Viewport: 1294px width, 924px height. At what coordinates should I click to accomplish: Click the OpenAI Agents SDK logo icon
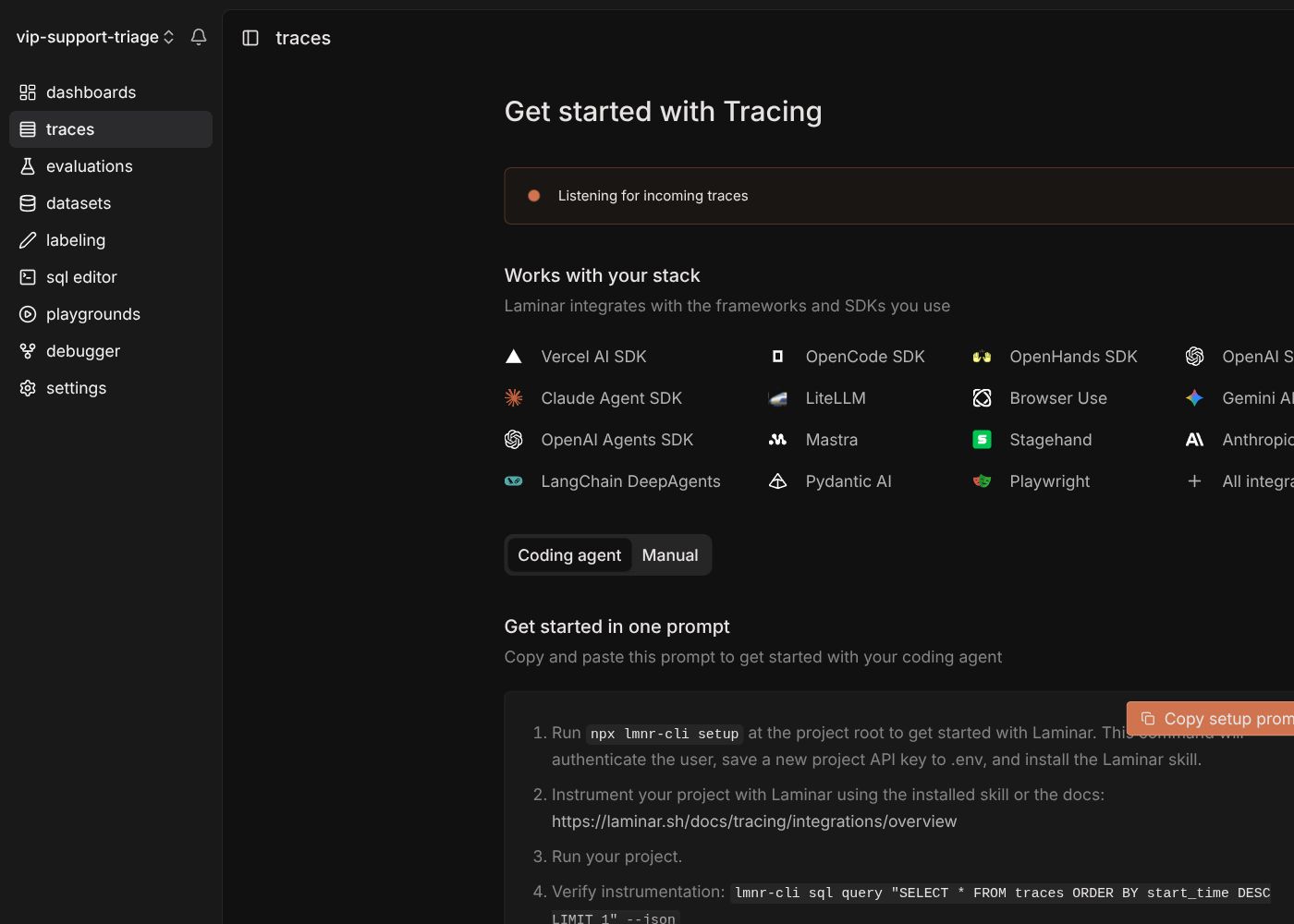click(514, 440)
